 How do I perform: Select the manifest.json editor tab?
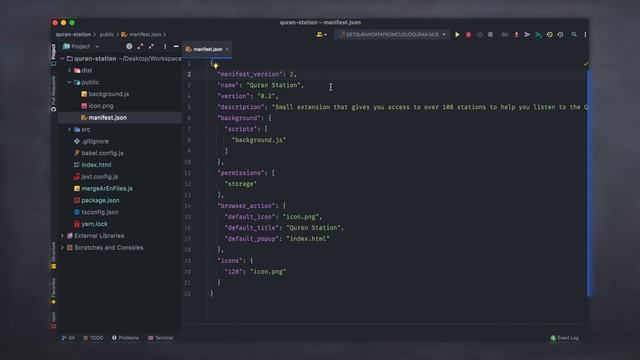pos(207,49)
